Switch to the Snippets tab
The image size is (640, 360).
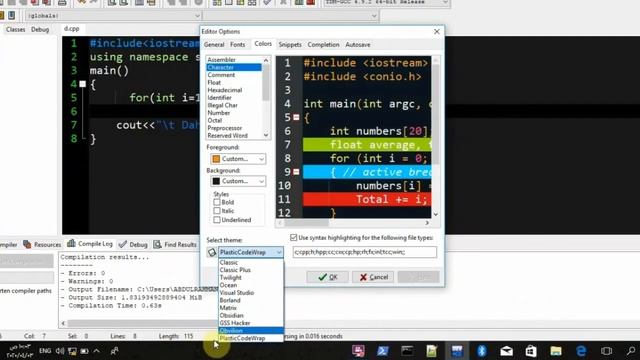point(290,44)
